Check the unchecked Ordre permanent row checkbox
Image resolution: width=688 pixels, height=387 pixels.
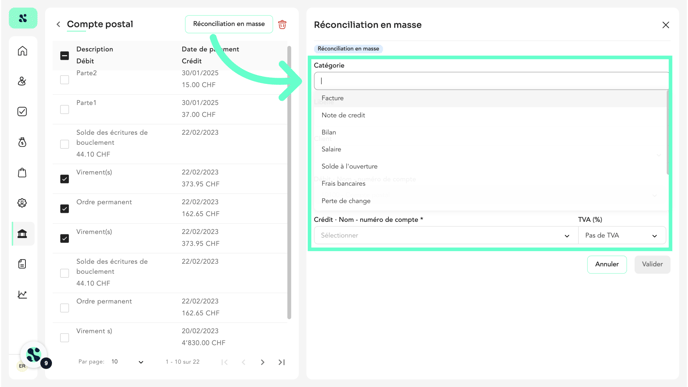64,308
